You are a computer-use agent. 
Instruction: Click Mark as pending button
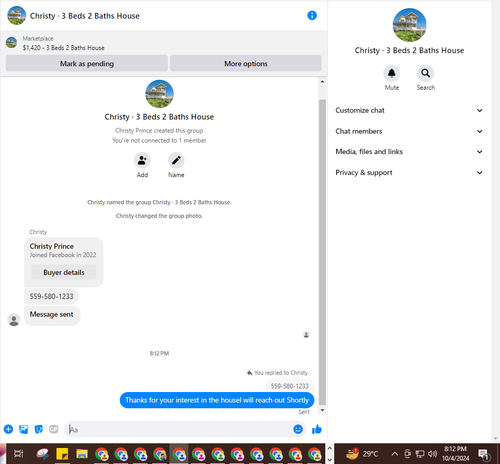tap(87, 63)
